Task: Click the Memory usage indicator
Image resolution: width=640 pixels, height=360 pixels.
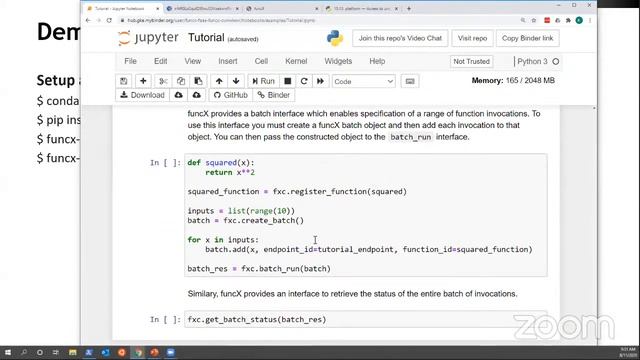Action: 513,81
